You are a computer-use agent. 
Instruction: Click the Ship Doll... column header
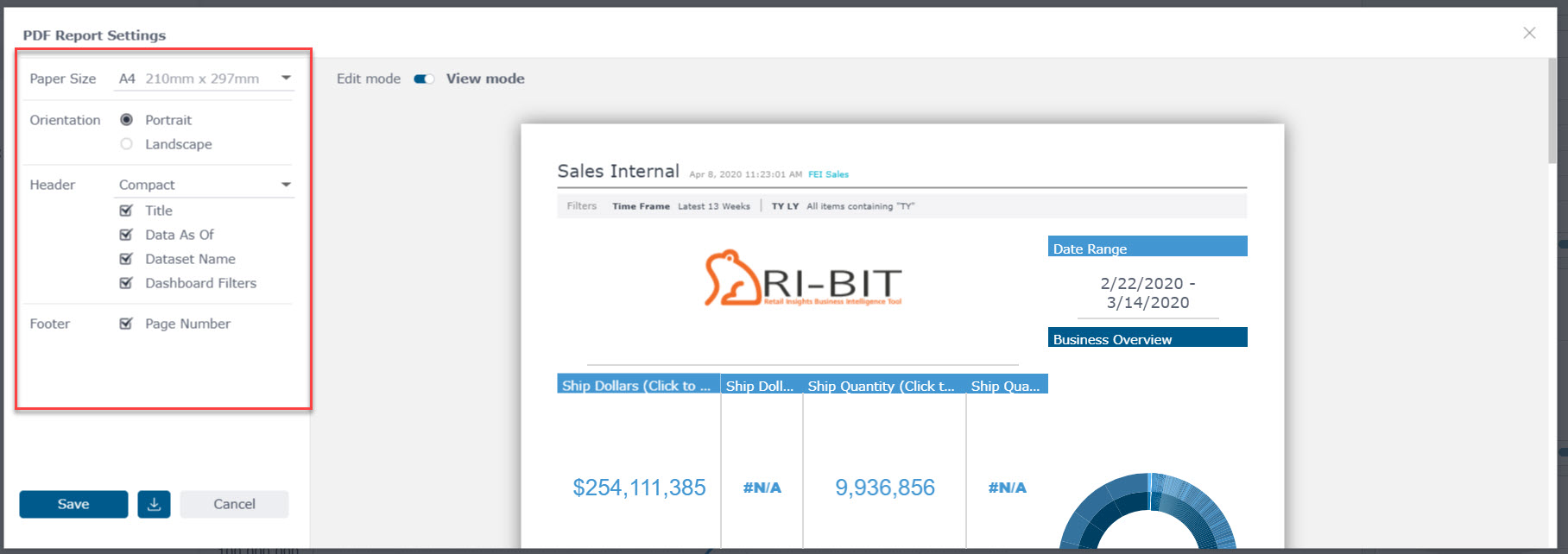click(761, 385)
